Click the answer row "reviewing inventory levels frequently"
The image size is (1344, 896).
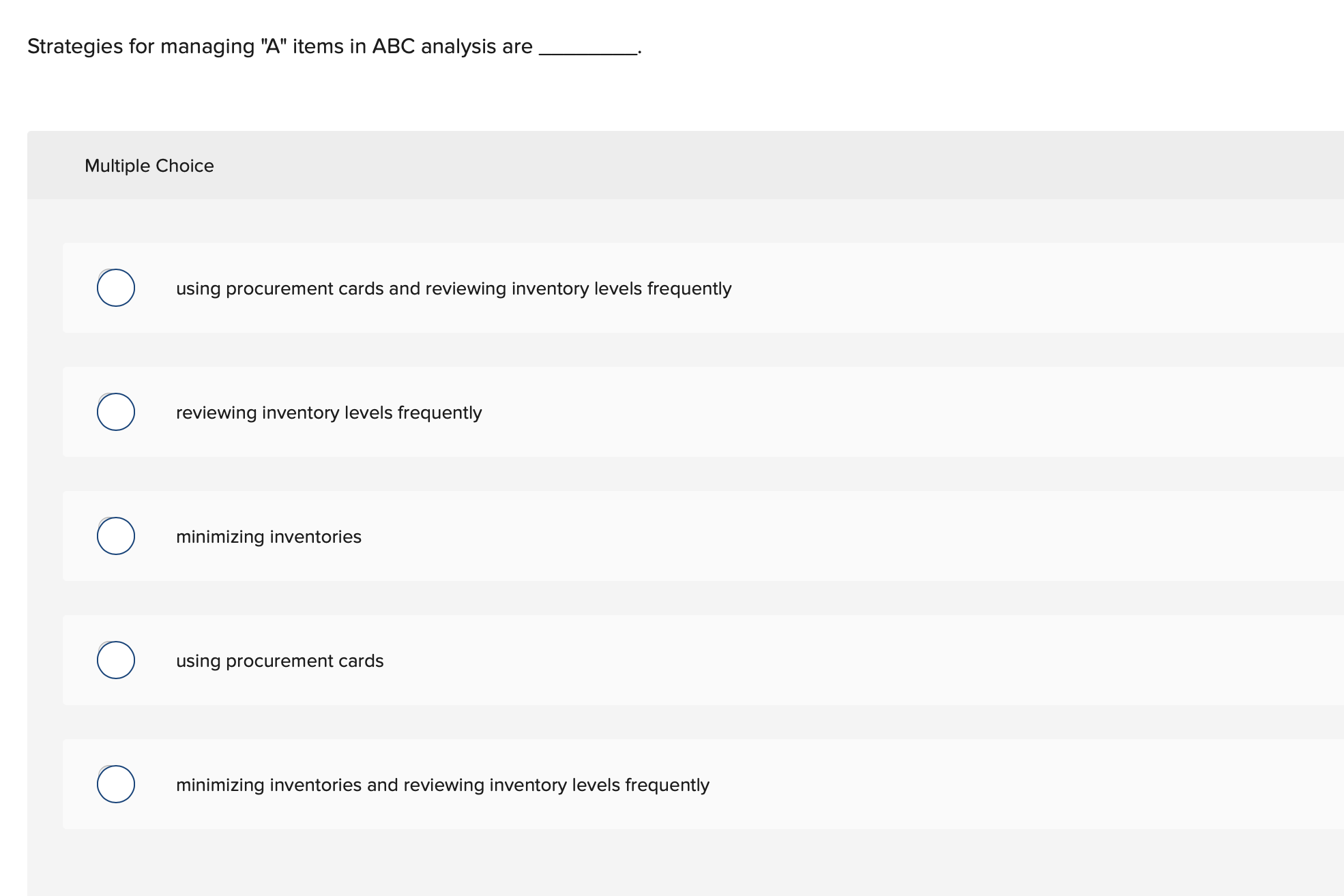(x=329, y=412)
